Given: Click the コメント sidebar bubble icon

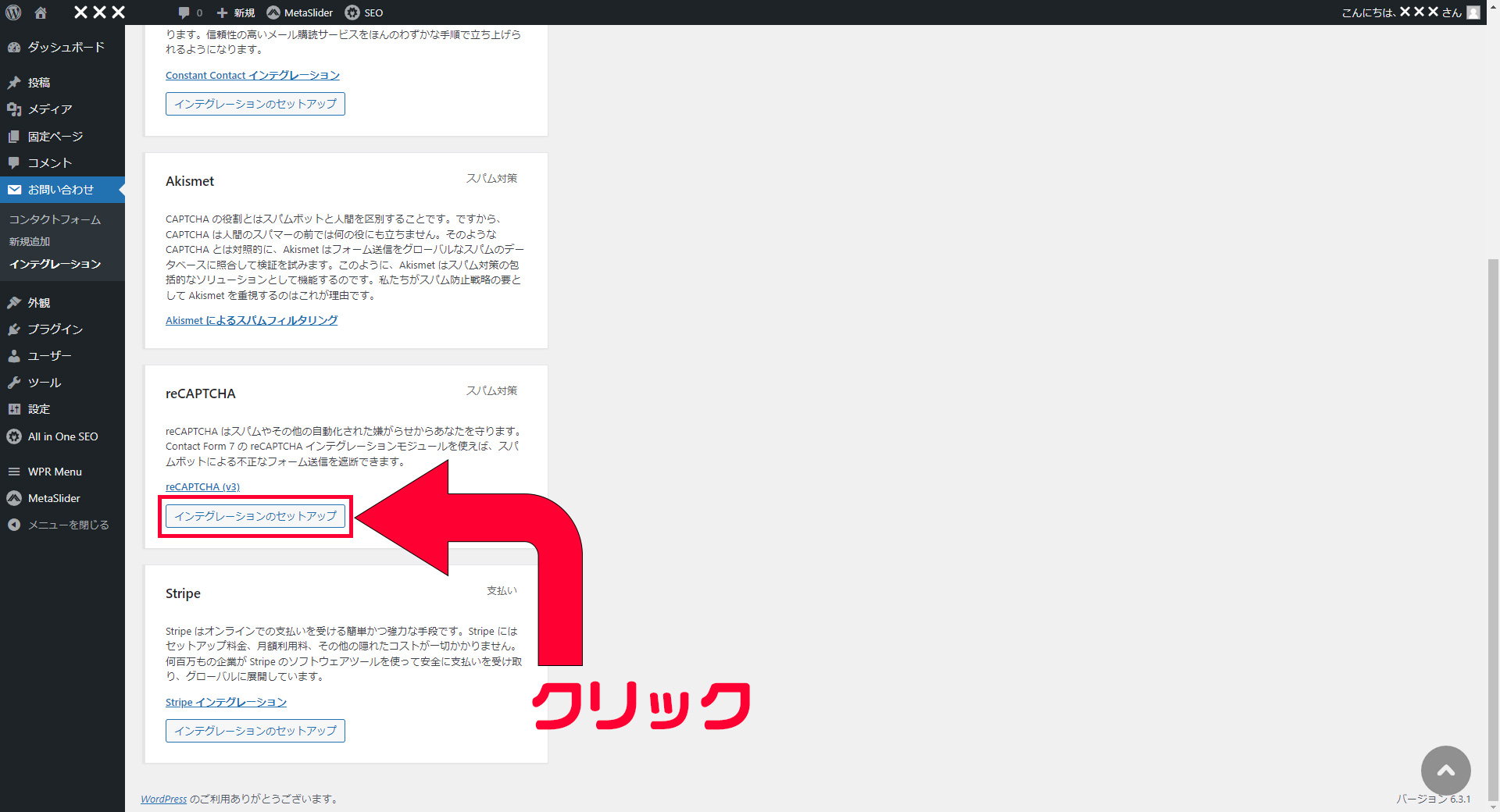Looking at the screenshot, I should tap(14, 162).
